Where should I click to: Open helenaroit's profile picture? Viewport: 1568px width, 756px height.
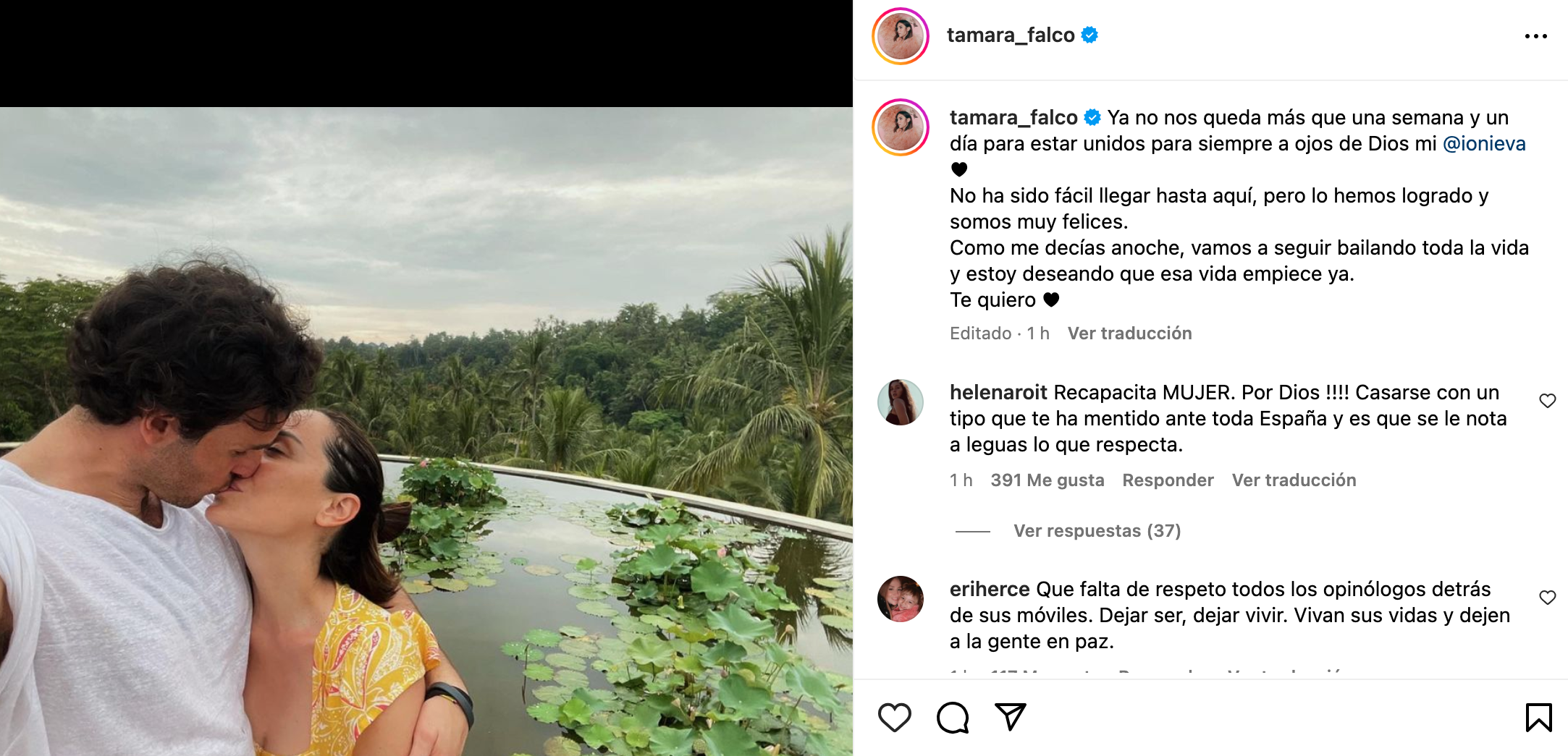pos(901,402)
